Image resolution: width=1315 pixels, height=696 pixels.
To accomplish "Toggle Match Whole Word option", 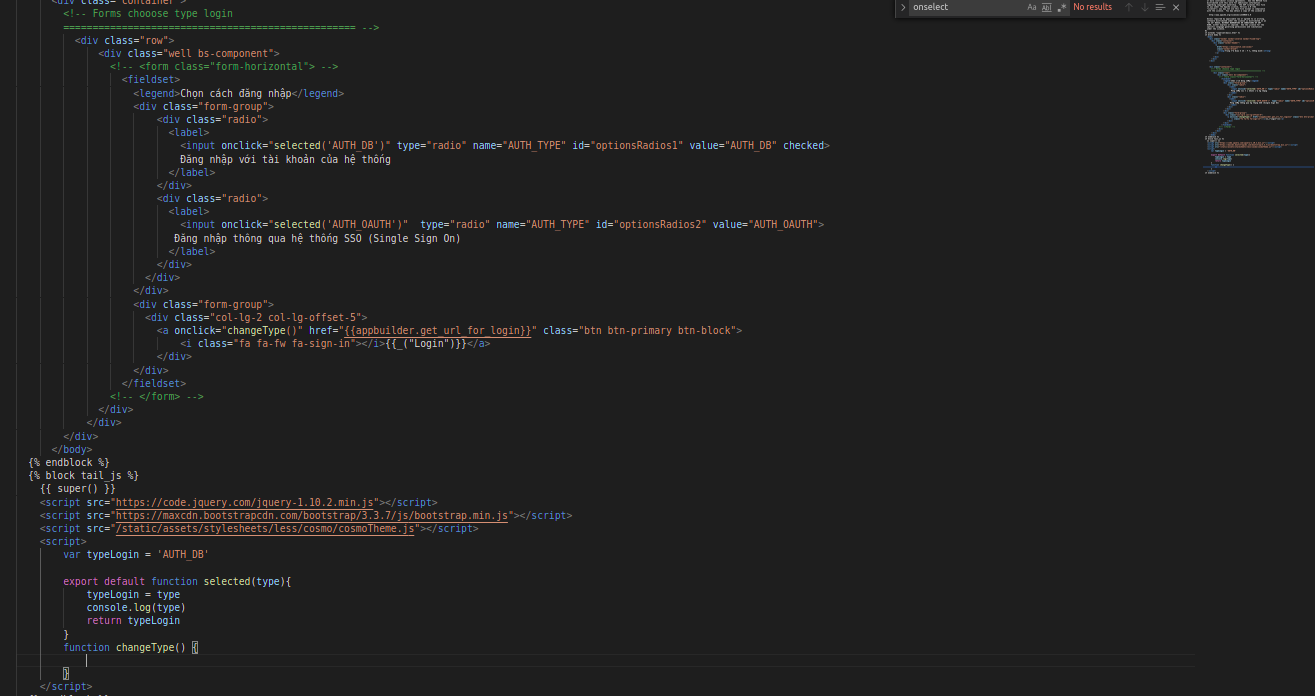I will pos(1047,7).
